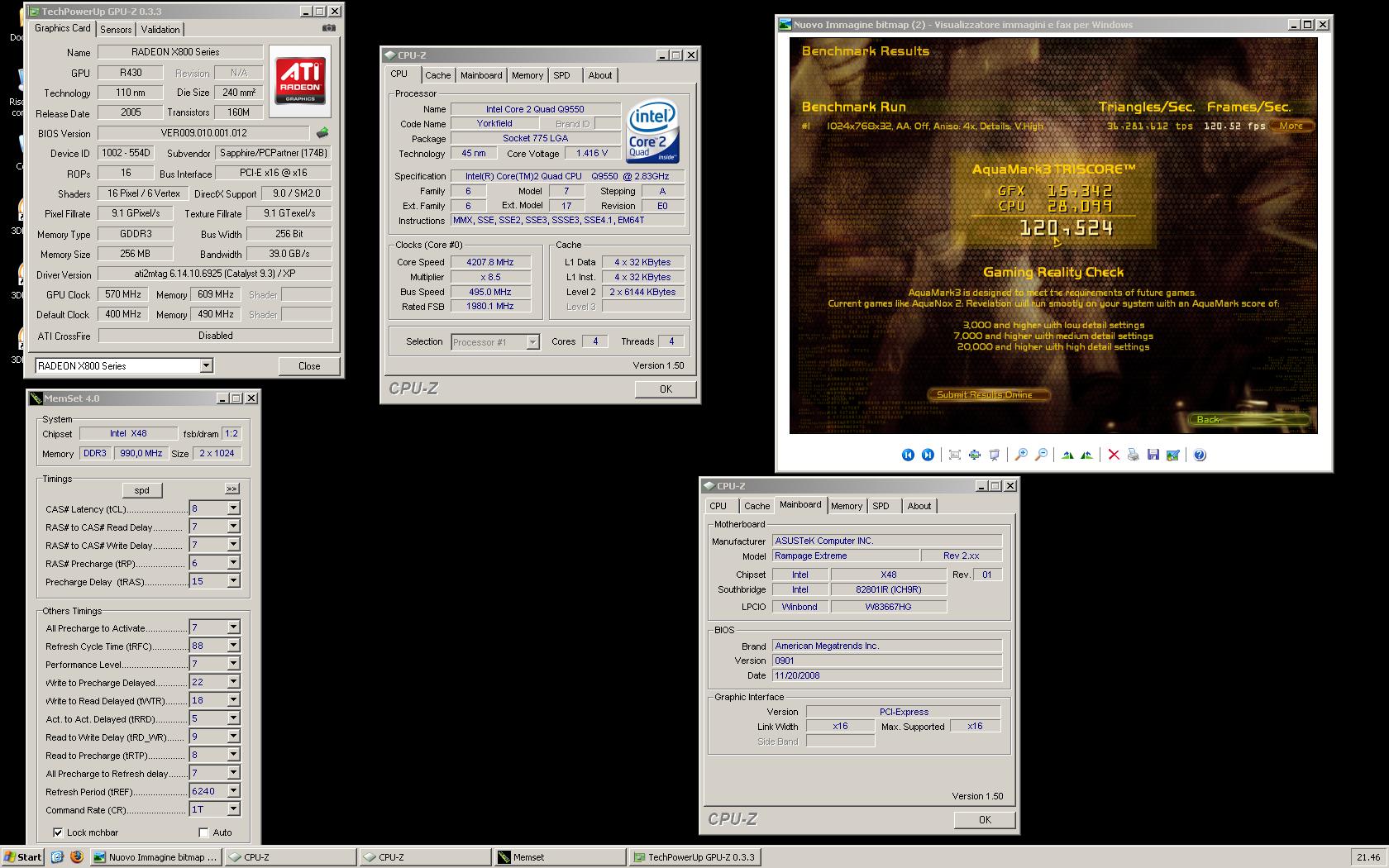The height and width of the screenshot is (868, 1389).
Task: Open Command Rate (CR) dropdown
Action: 233,809
